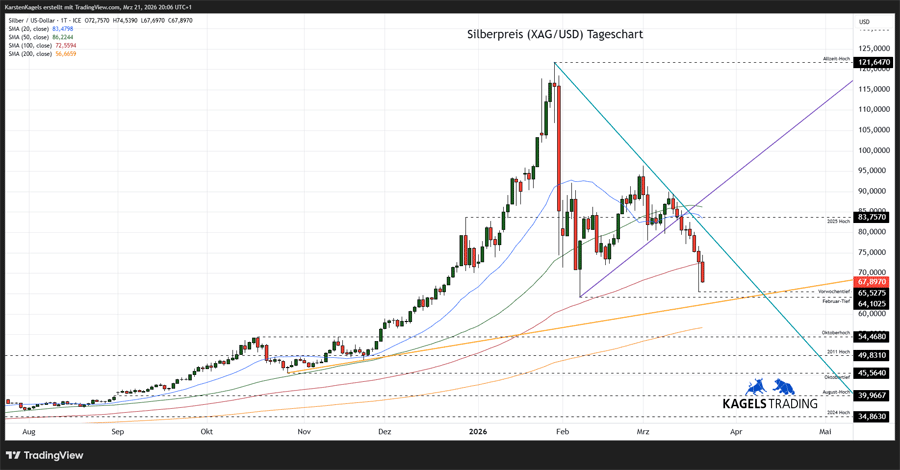Select the SMA (50, close) indicator legend
This screenshot has width=900, height=470.
40,37
